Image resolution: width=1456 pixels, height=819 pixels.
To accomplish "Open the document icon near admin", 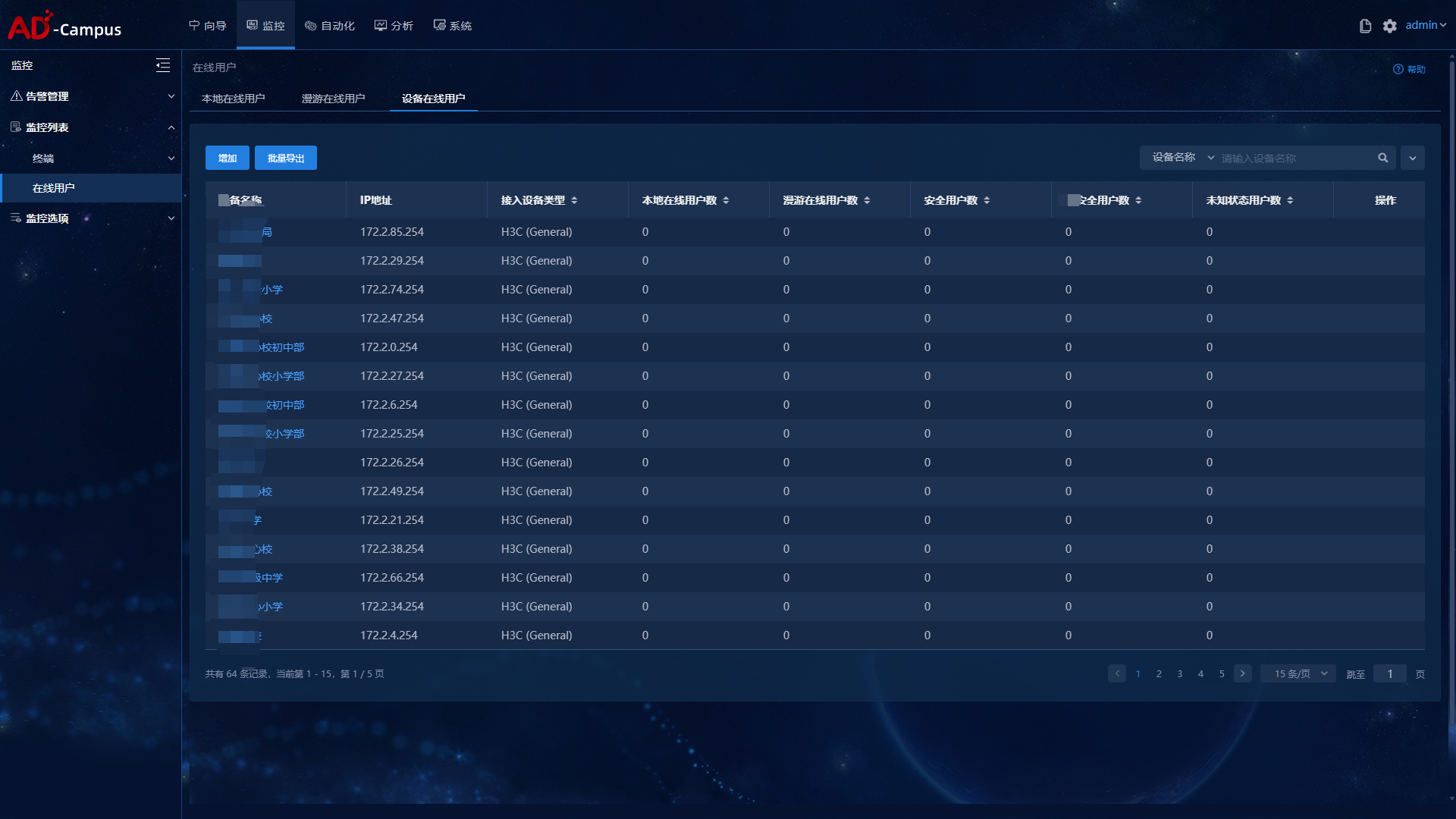I will click(1365, 26).
